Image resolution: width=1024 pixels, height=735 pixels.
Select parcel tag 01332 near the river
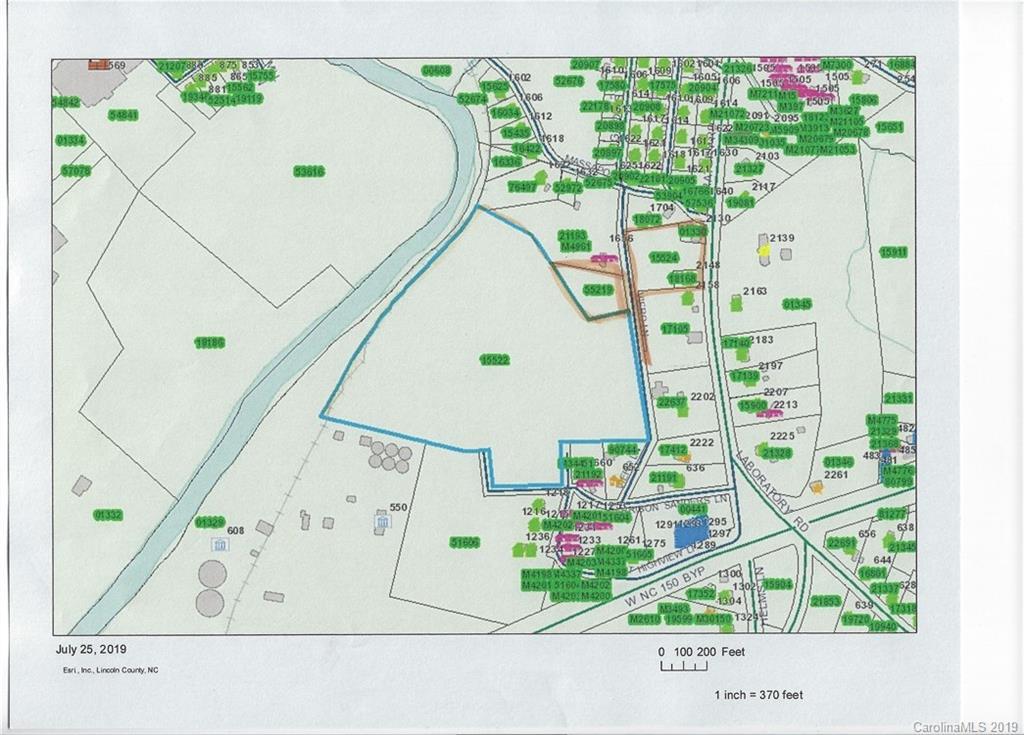coord(107,515)
